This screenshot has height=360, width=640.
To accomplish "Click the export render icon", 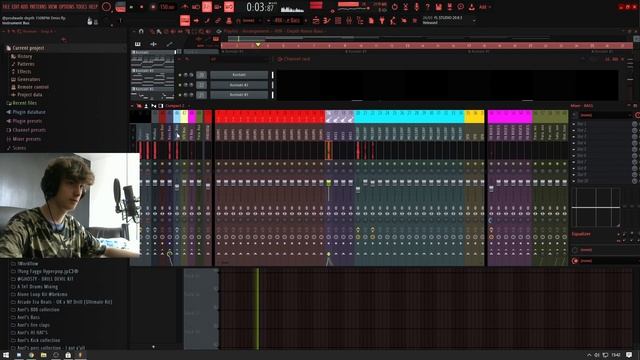I will (449, 7).
